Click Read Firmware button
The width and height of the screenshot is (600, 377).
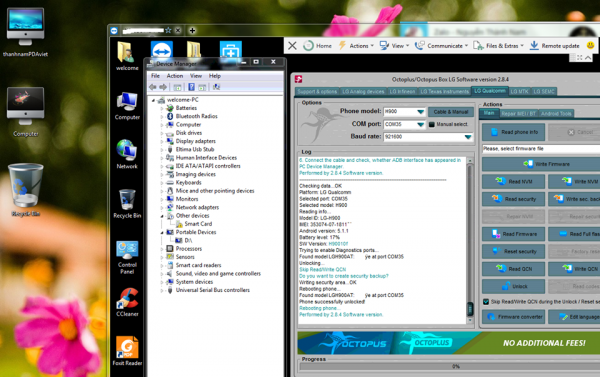513,234
